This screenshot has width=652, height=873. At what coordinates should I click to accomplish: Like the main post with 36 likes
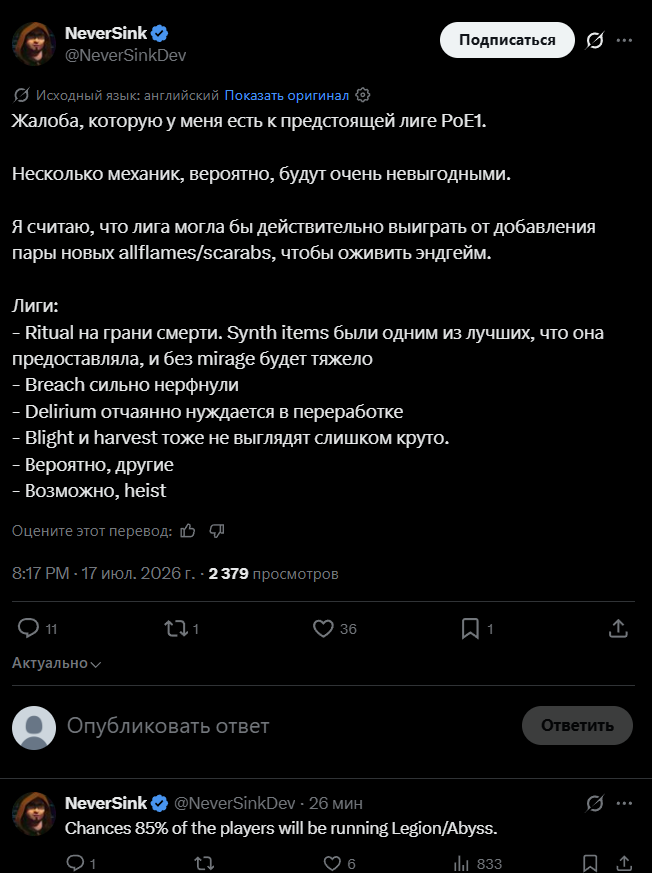tap(323, 629)
